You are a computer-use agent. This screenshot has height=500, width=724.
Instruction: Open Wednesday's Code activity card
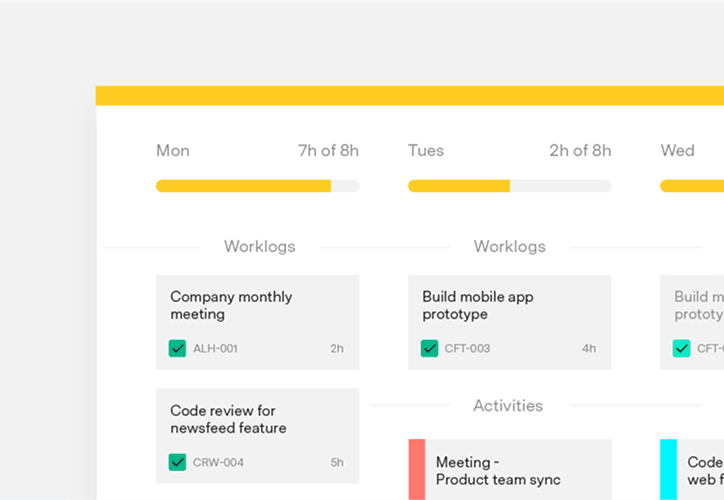(692, 470)
